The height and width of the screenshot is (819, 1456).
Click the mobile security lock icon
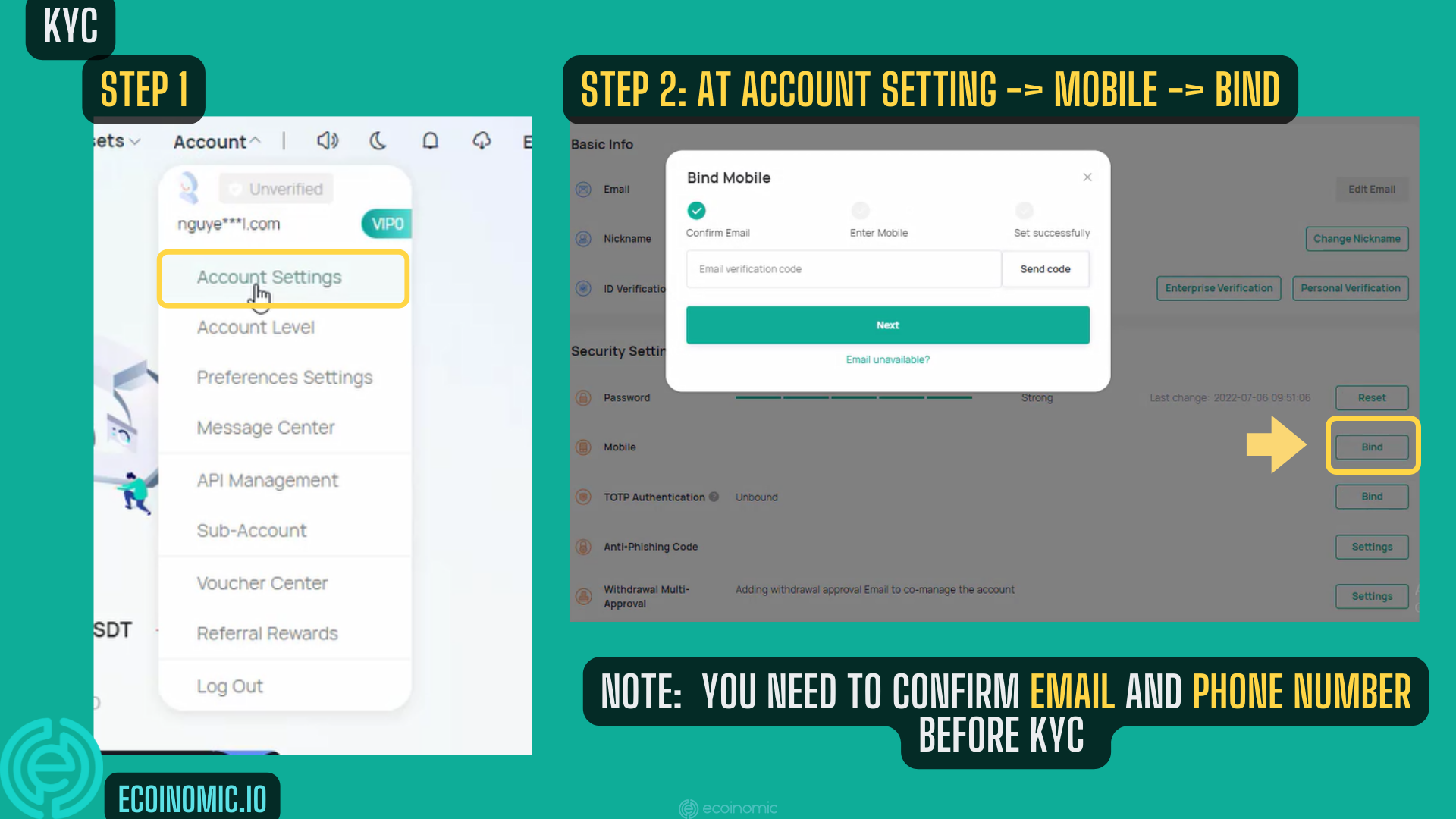click(583, 447)
